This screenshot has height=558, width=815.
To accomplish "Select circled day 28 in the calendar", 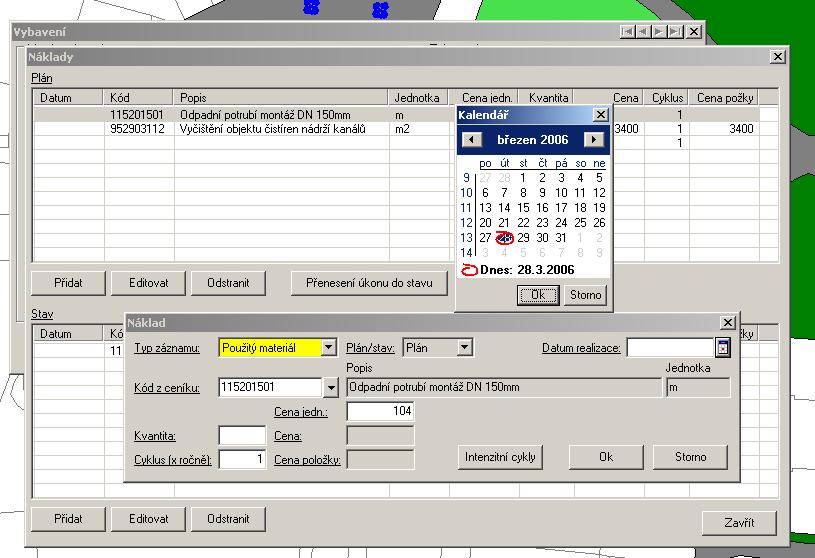I will pyautogui.click(x=504, y=238).
